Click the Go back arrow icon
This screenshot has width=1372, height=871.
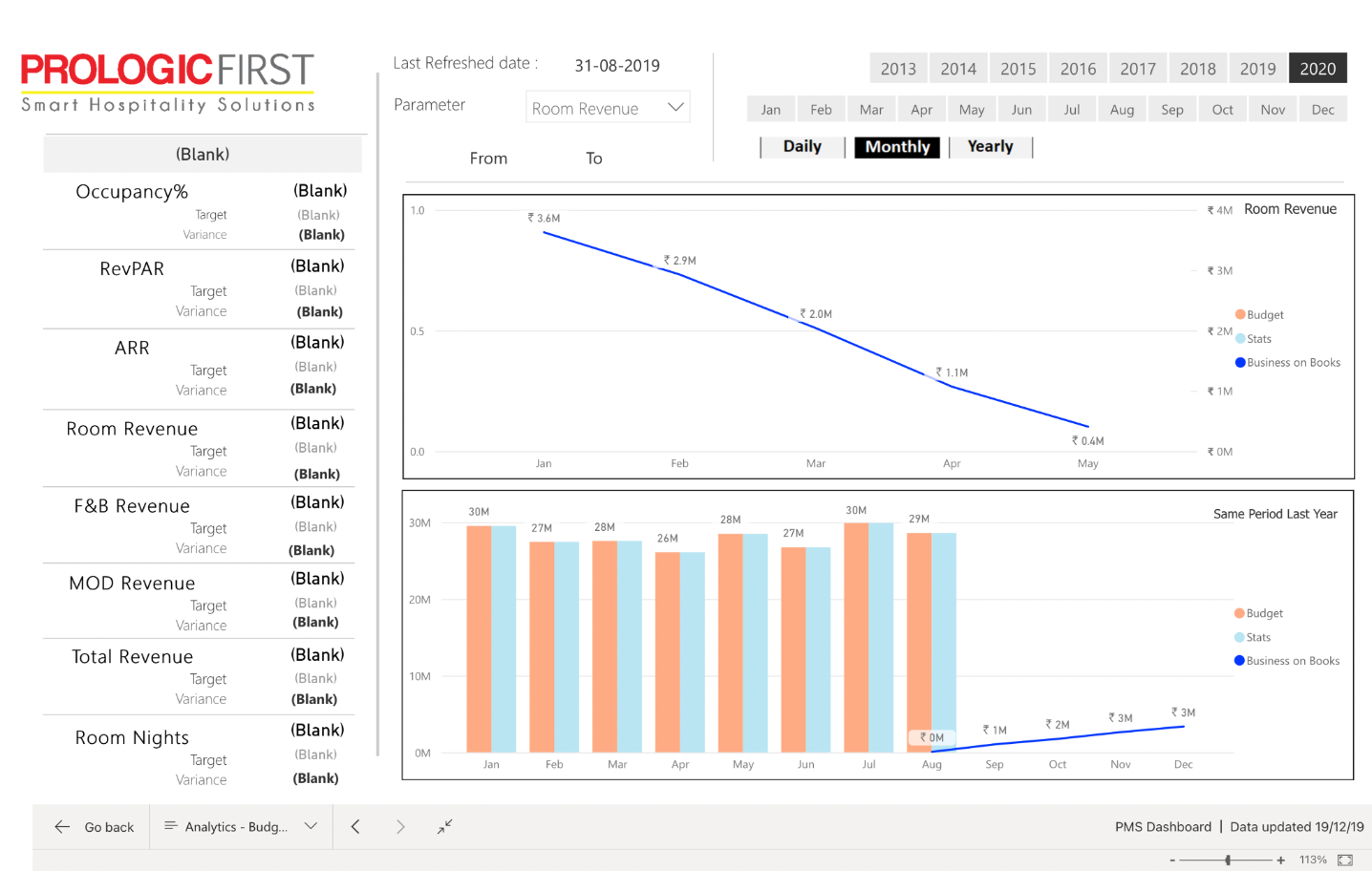click(63, 827)
